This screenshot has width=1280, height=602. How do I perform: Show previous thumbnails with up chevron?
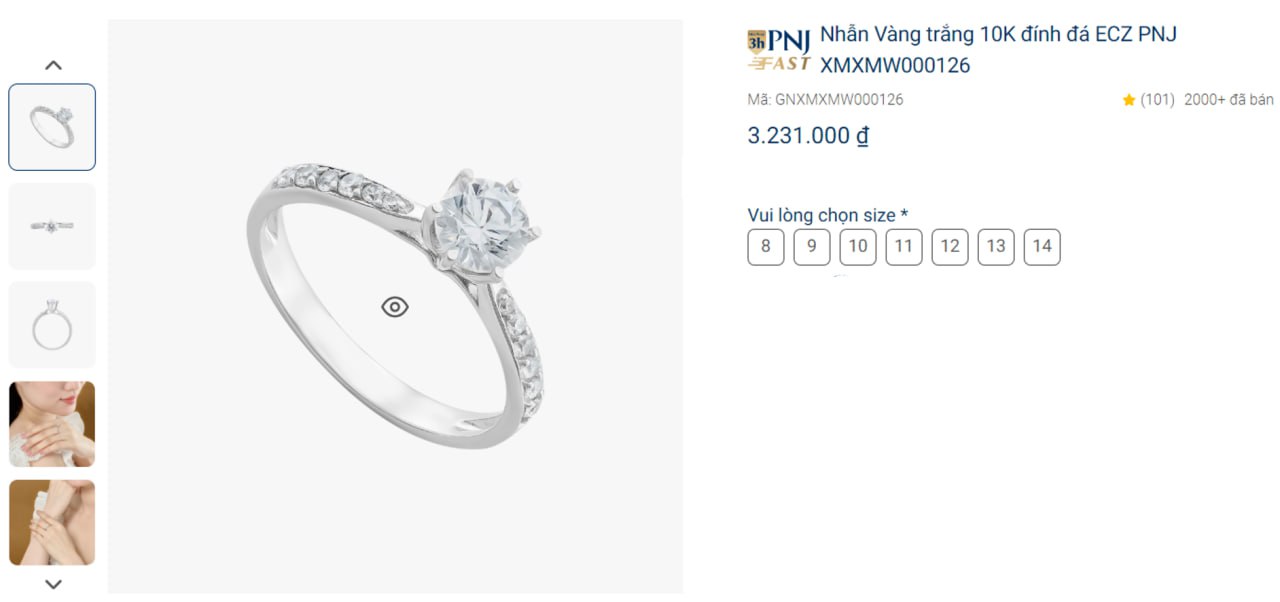pos(54,65)
